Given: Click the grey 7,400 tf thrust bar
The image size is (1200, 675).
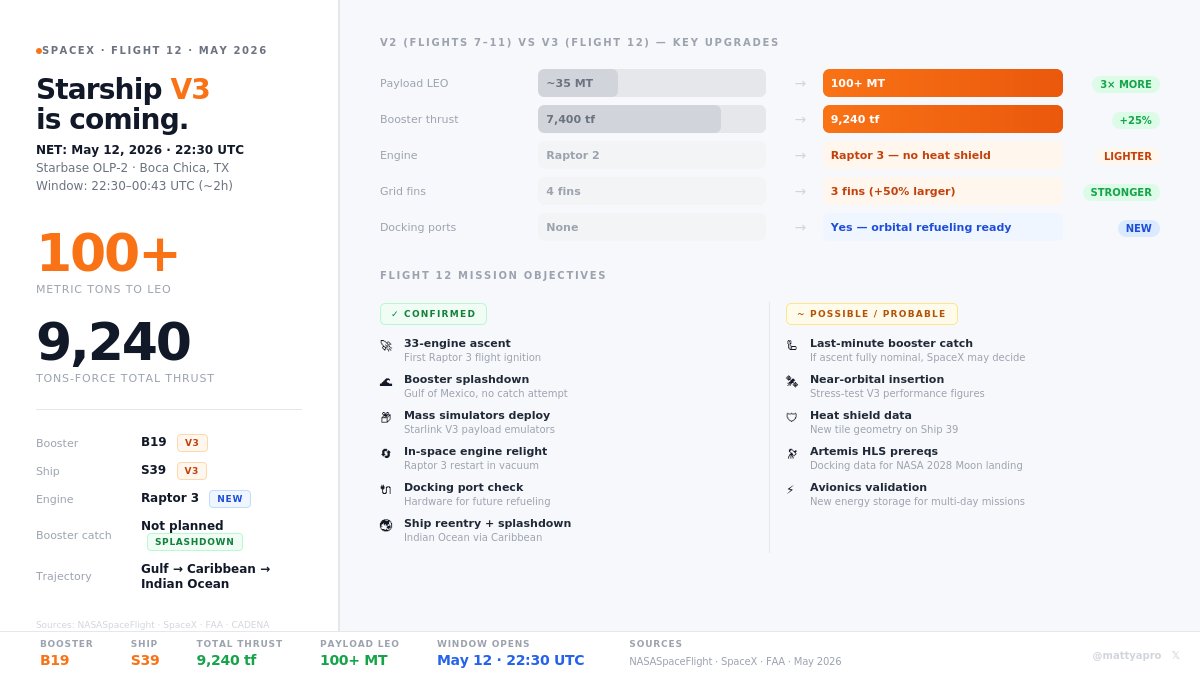Looking at the screenshot, I should (629, 119).
